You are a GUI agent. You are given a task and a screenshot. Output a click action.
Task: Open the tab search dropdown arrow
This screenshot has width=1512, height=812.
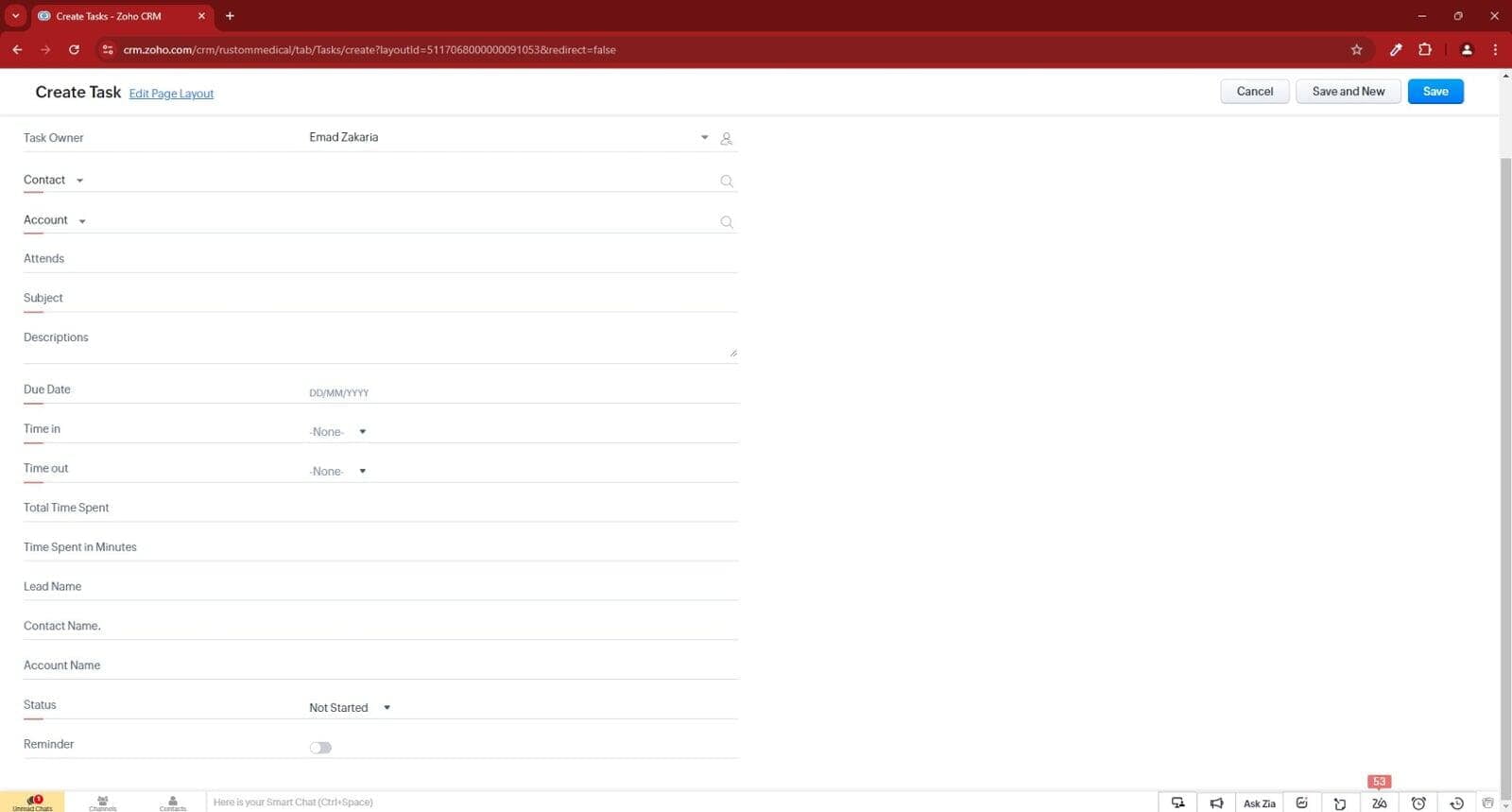click(15, 16)
